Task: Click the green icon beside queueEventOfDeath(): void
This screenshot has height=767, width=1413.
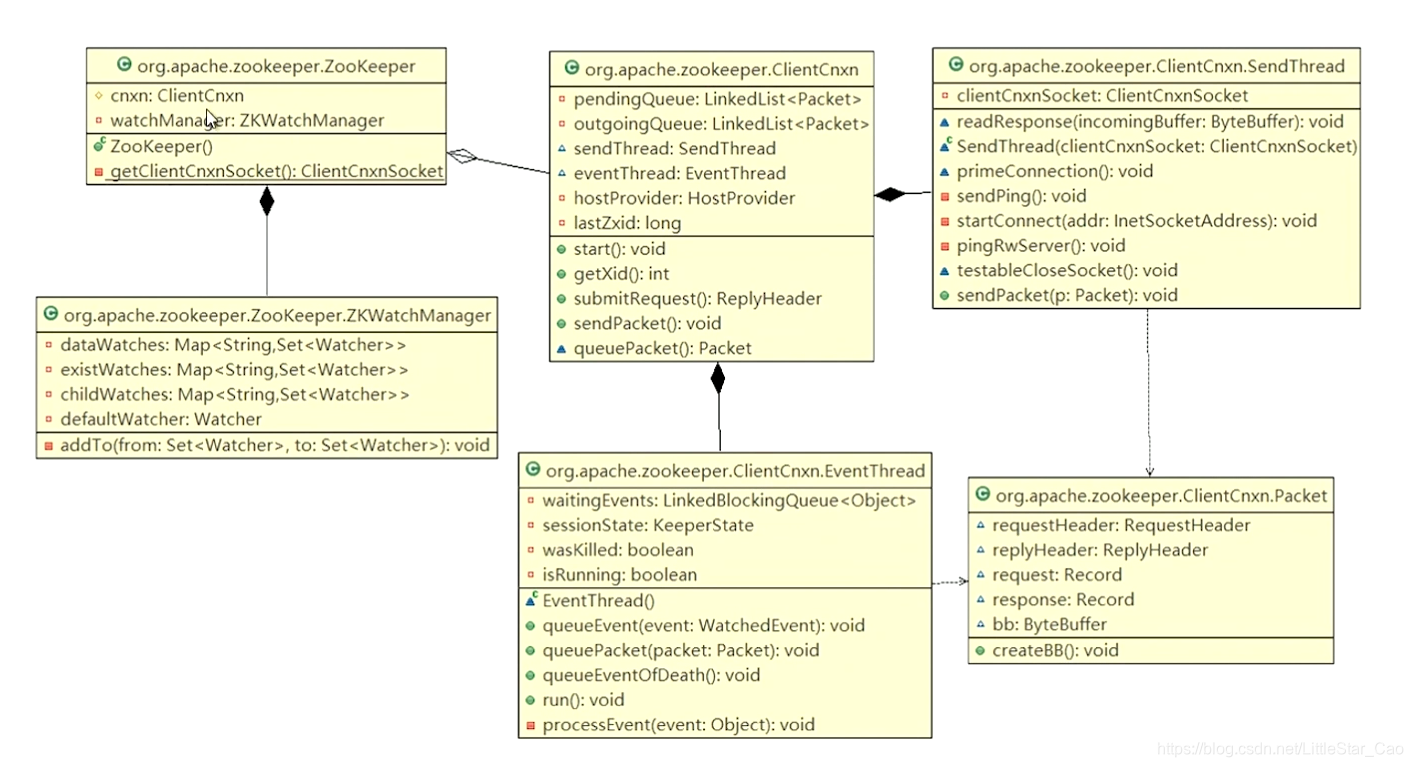Action: coord(531,676)
